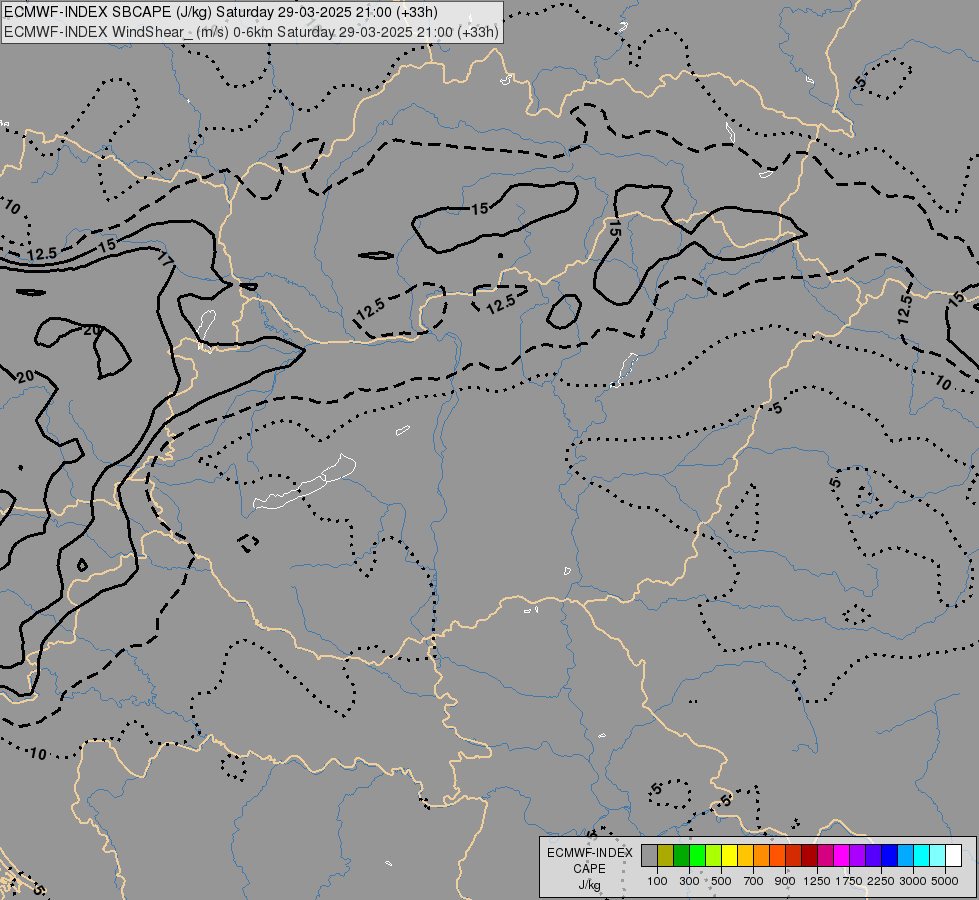Click the legend value 100
Image resolution: width=979 pixels, height=900 pixels.
(657, 881)
